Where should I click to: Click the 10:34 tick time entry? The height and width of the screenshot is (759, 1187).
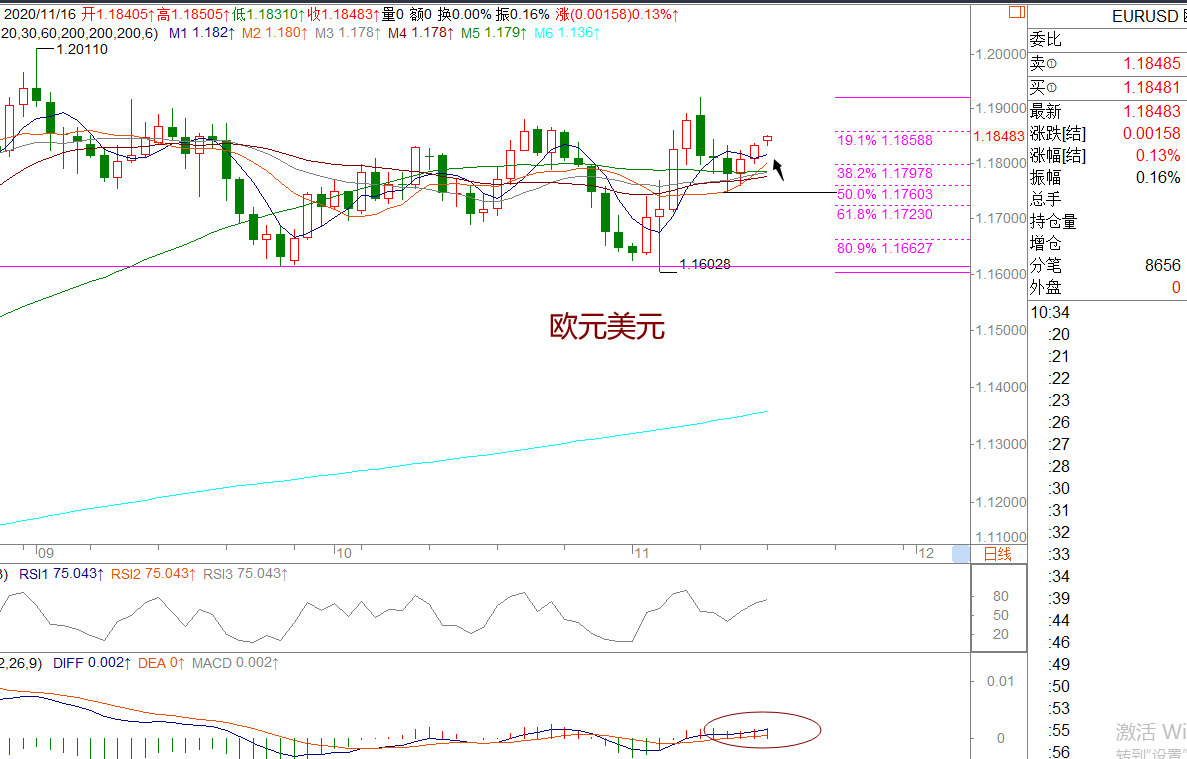tap(1050, 313)
